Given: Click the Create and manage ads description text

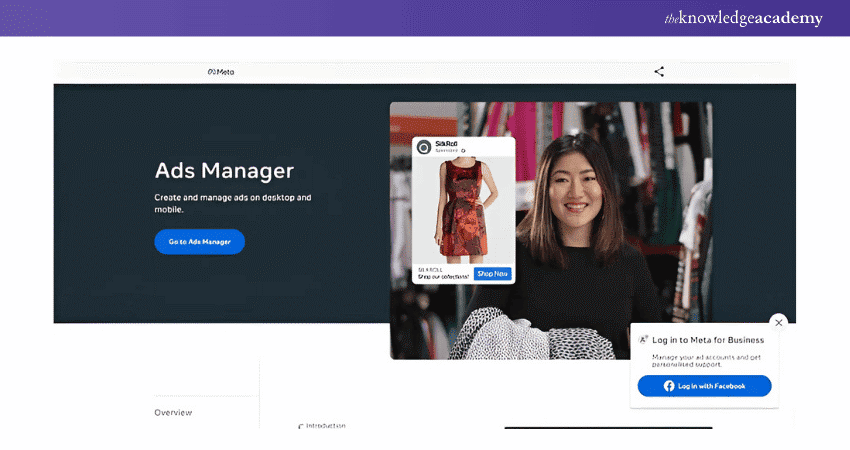Looking at the screenshot, I should point(232,204).
